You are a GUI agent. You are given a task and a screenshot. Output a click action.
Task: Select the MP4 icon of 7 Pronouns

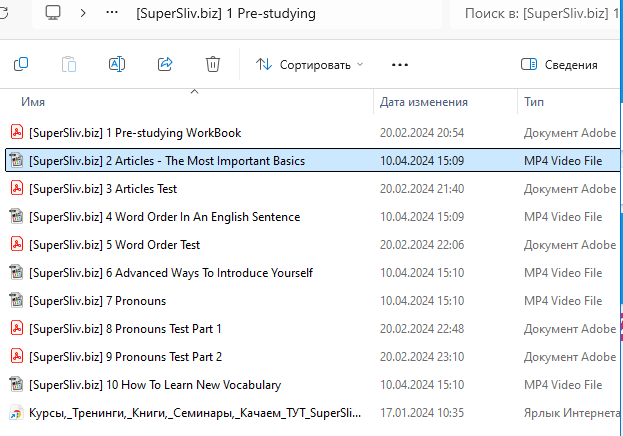17,300
